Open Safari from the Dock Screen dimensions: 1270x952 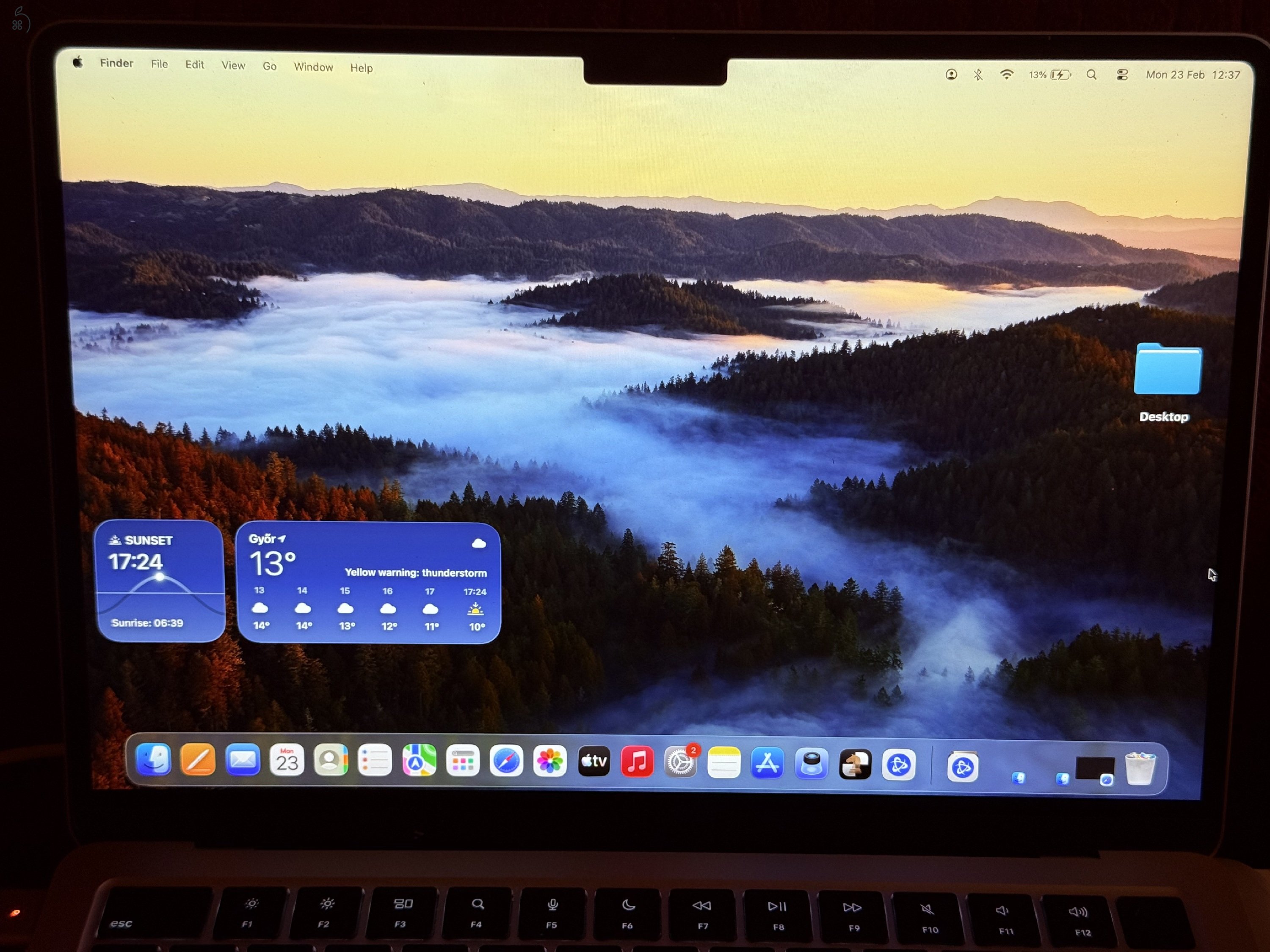click(506, 762)
